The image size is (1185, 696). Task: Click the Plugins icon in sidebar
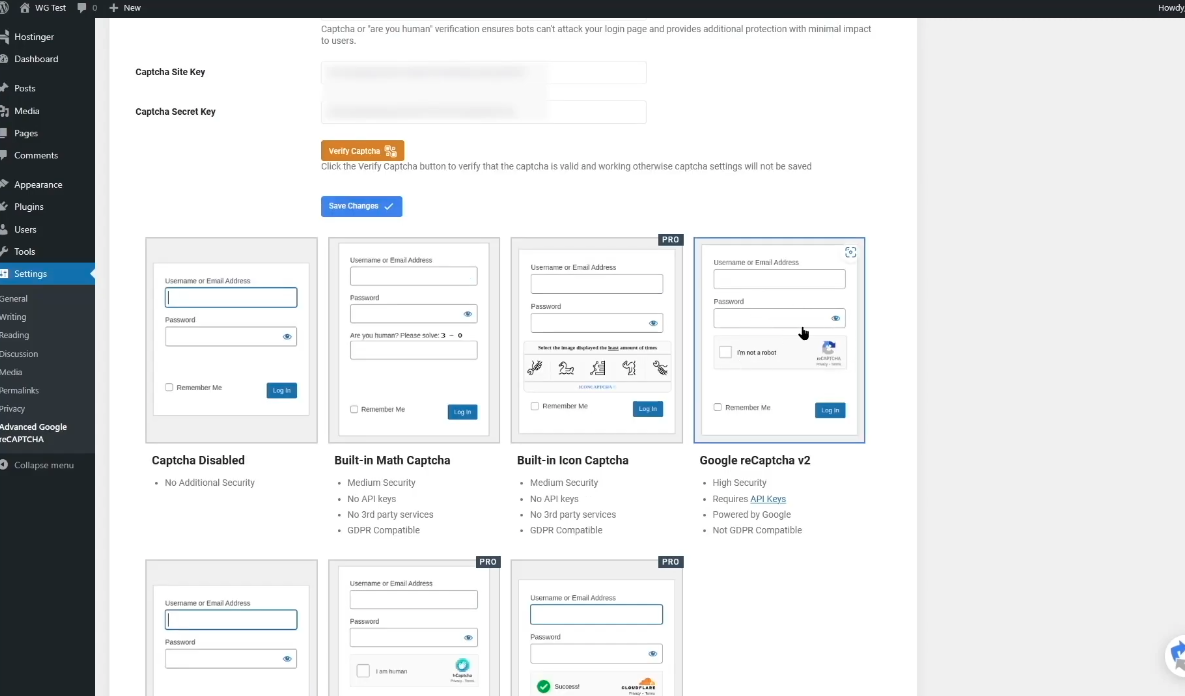[4, 207]
